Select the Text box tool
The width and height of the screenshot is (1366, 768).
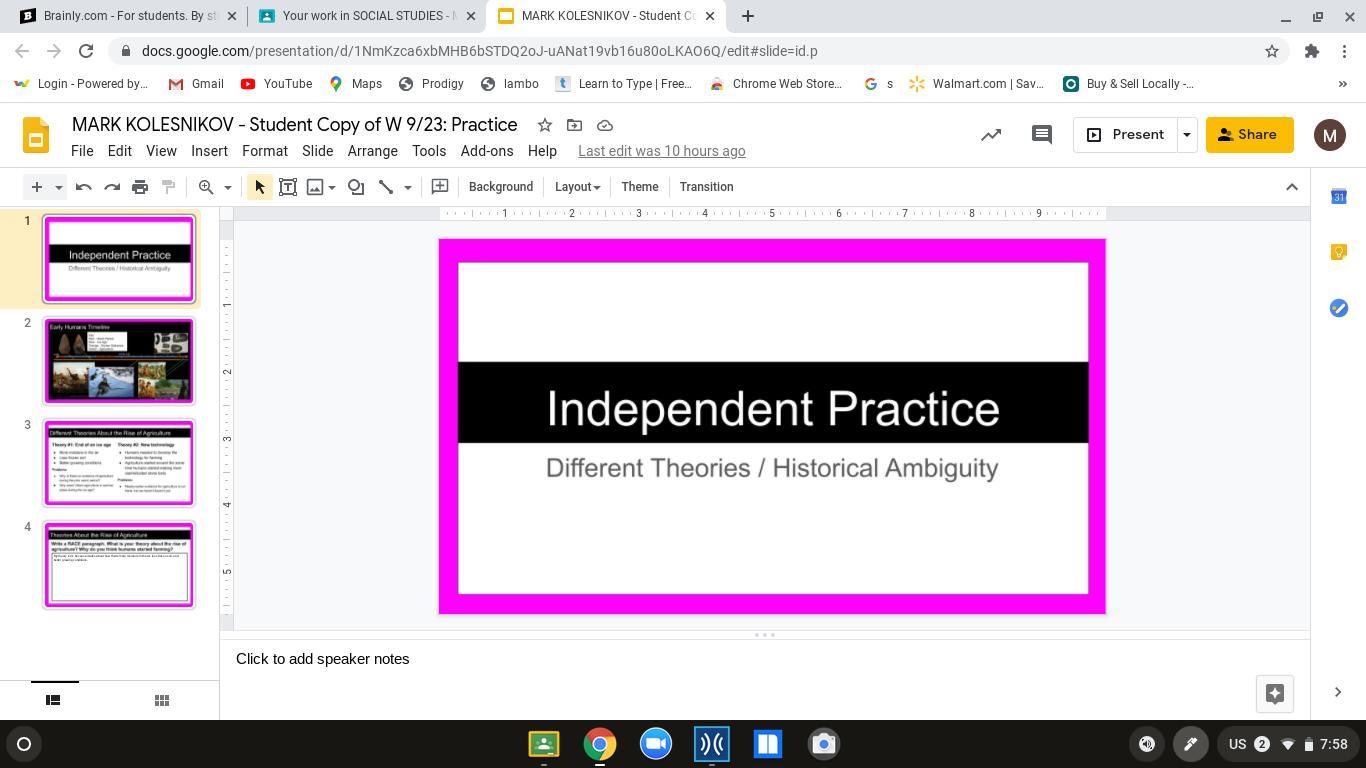[288, 187]
